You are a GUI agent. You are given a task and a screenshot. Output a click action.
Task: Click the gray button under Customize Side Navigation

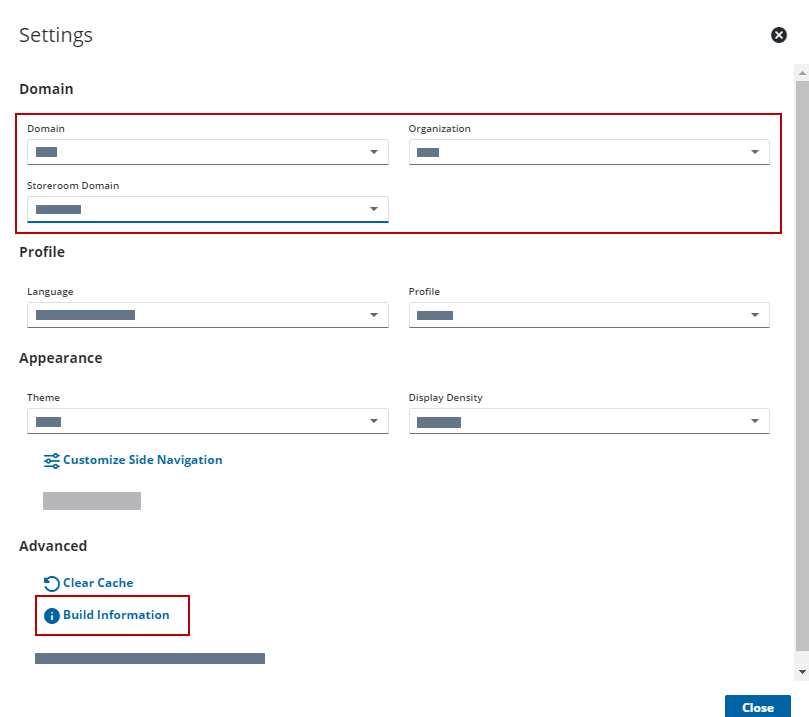[x=92, y=501]
